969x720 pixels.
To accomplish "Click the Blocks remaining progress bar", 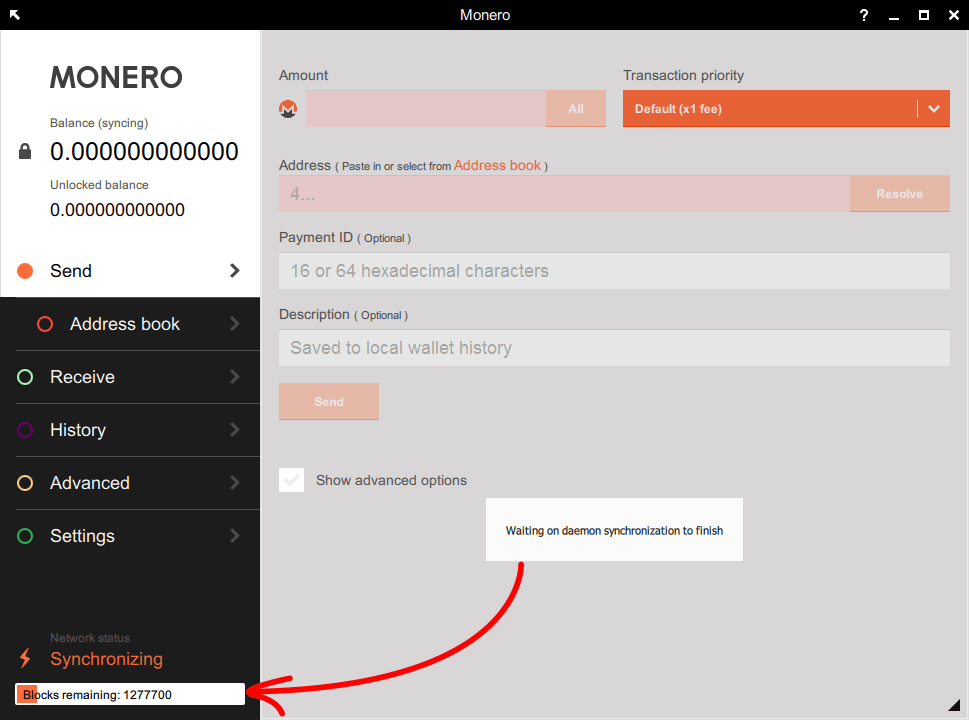I will (130, 694).
